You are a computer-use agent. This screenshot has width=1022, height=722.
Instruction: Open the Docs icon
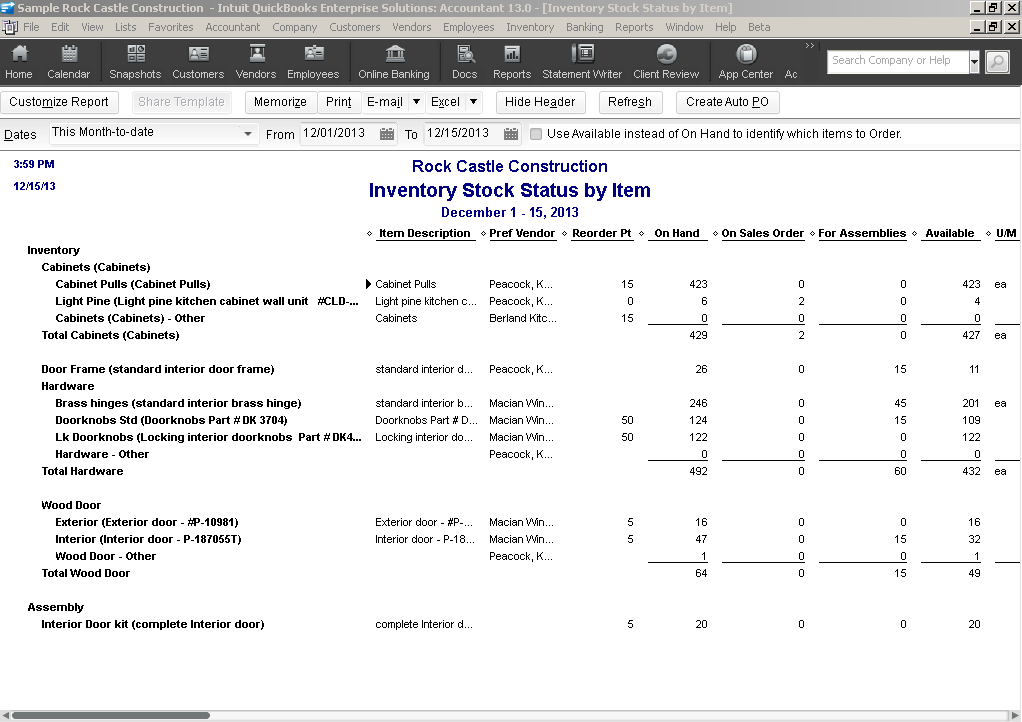pyautogui.click(x=465, y=63)
